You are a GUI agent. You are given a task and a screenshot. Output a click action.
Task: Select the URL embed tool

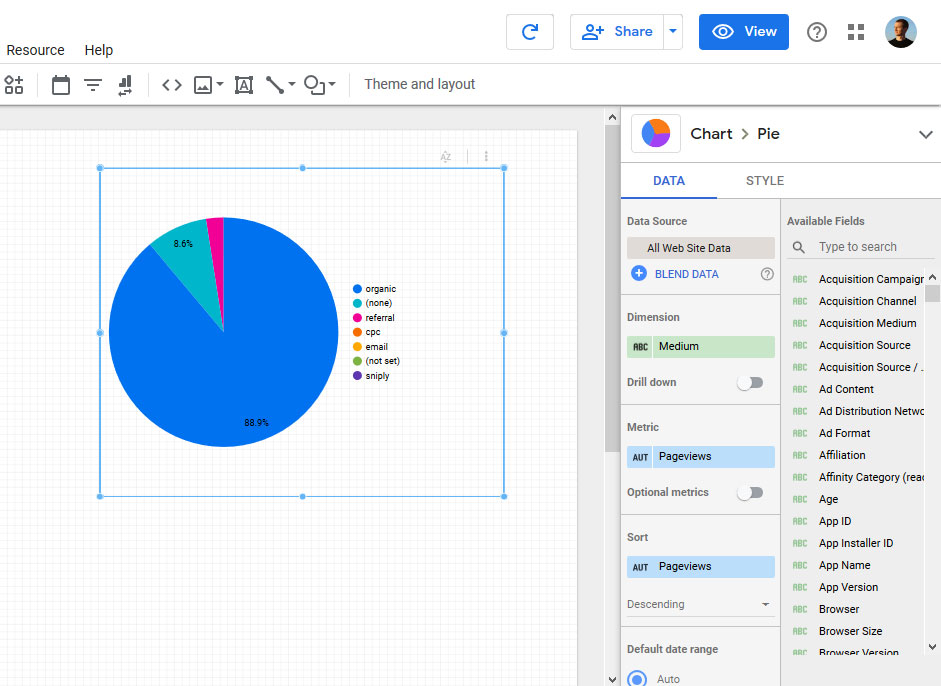click(171, 85)
